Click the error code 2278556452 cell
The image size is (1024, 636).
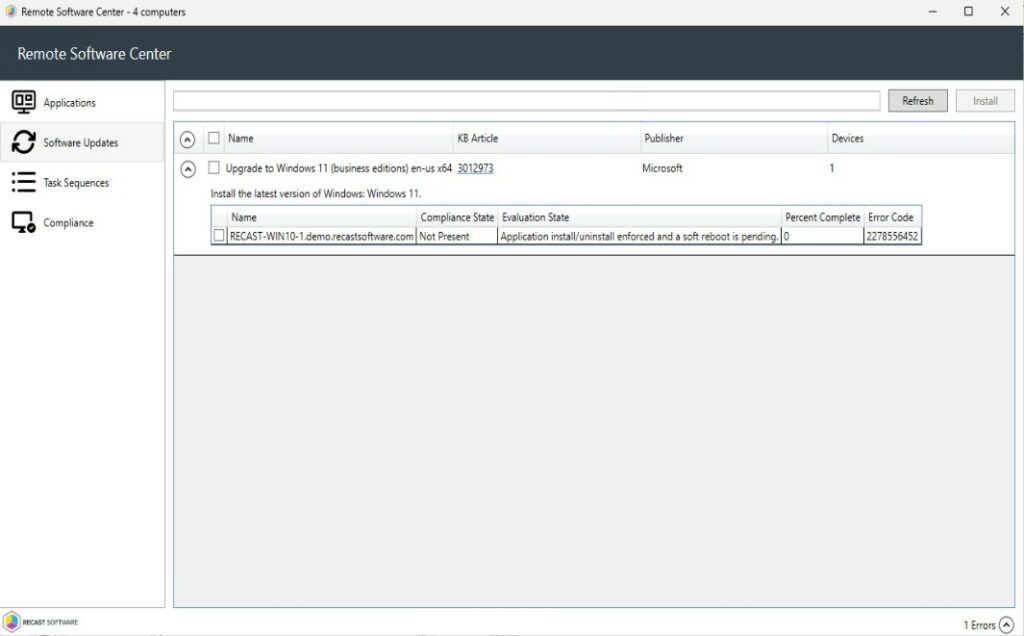click(x=892, y=236)
